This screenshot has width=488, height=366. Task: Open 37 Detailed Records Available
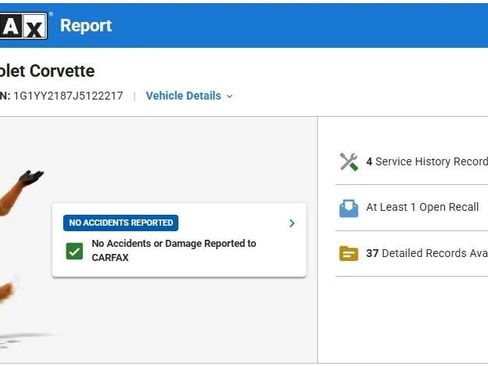427,253
